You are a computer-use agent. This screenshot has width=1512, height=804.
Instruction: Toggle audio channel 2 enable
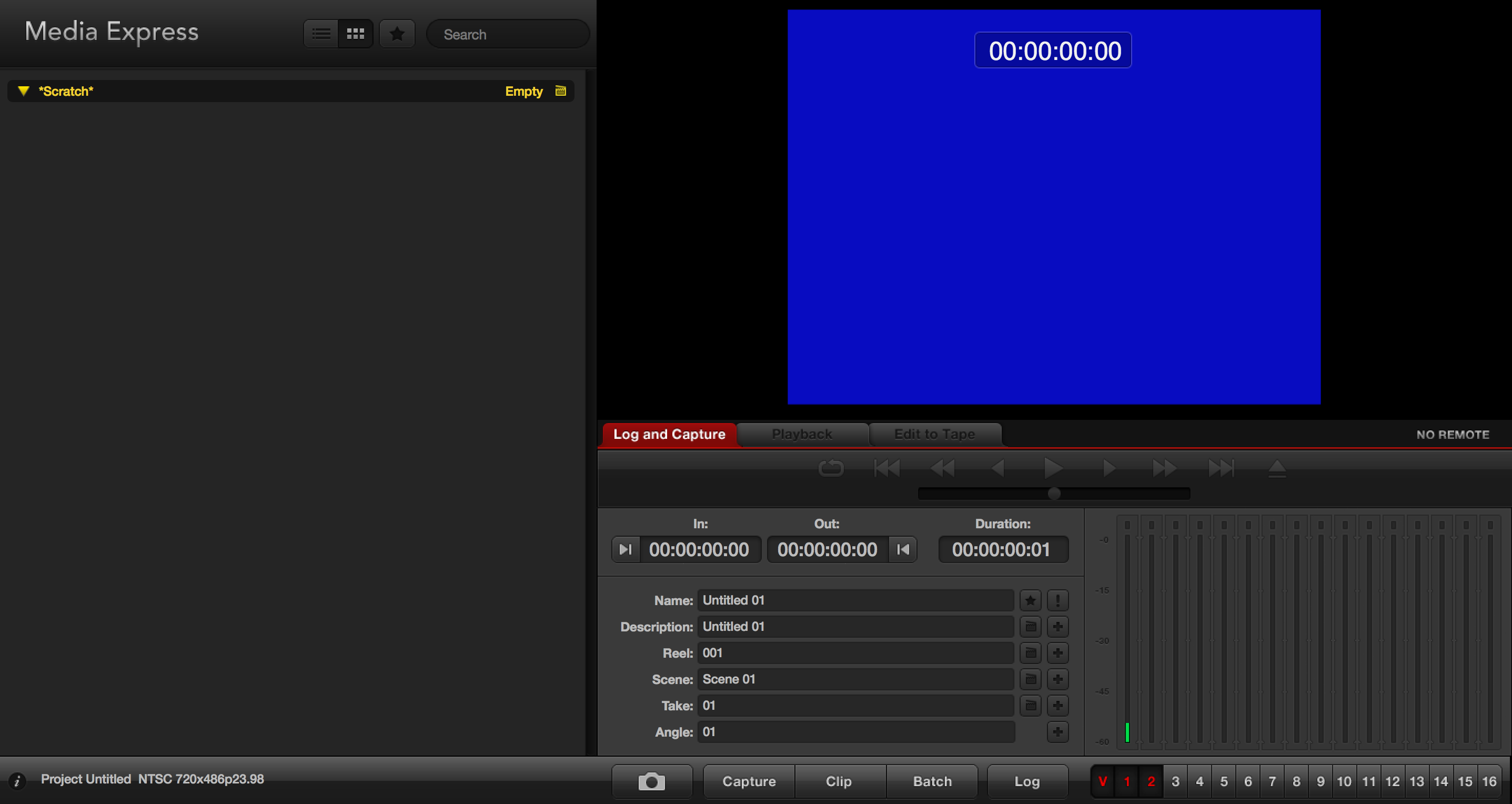tap(1151, 782)
